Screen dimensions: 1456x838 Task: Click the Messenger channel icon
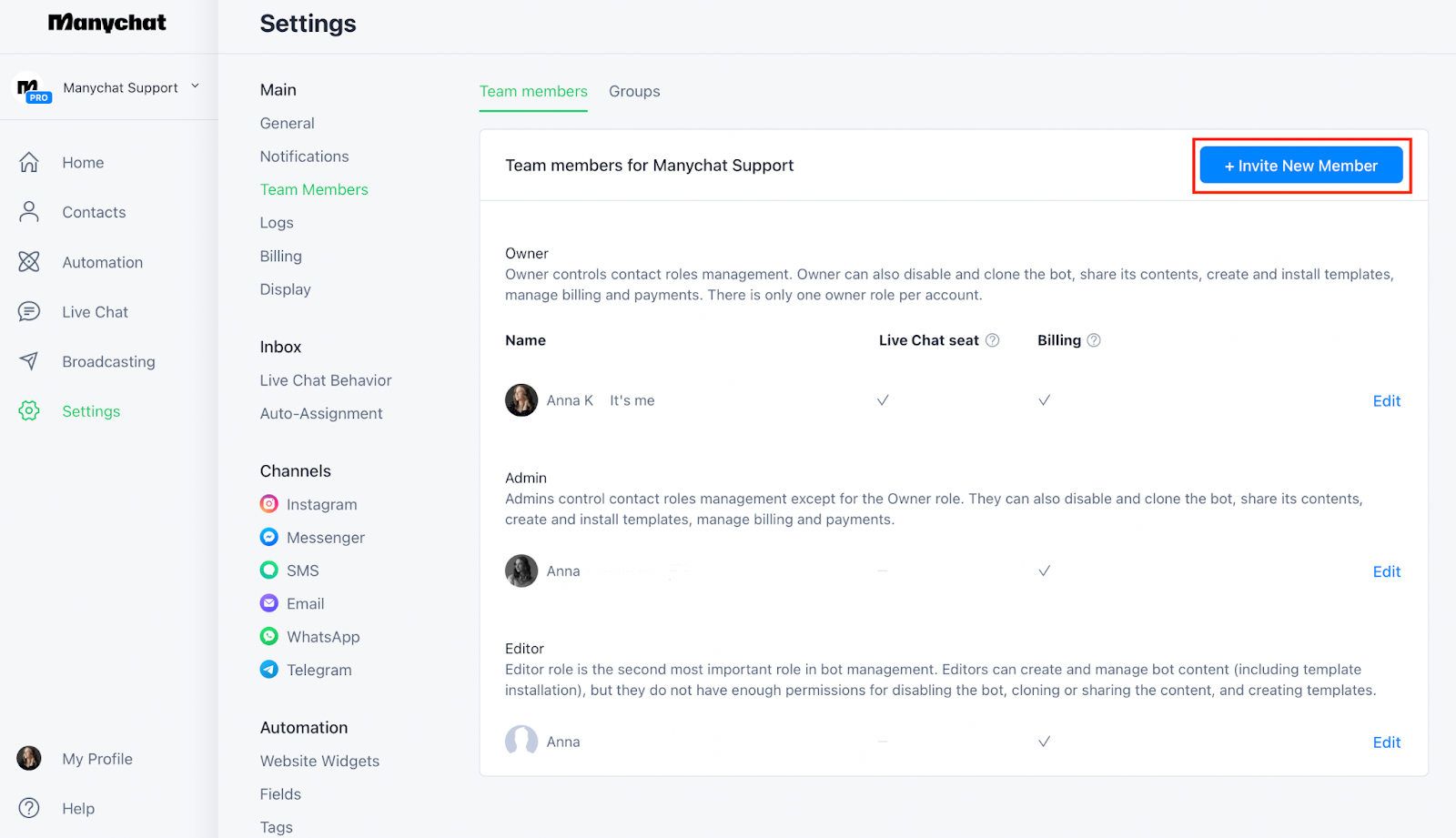(x=269, y=537)
